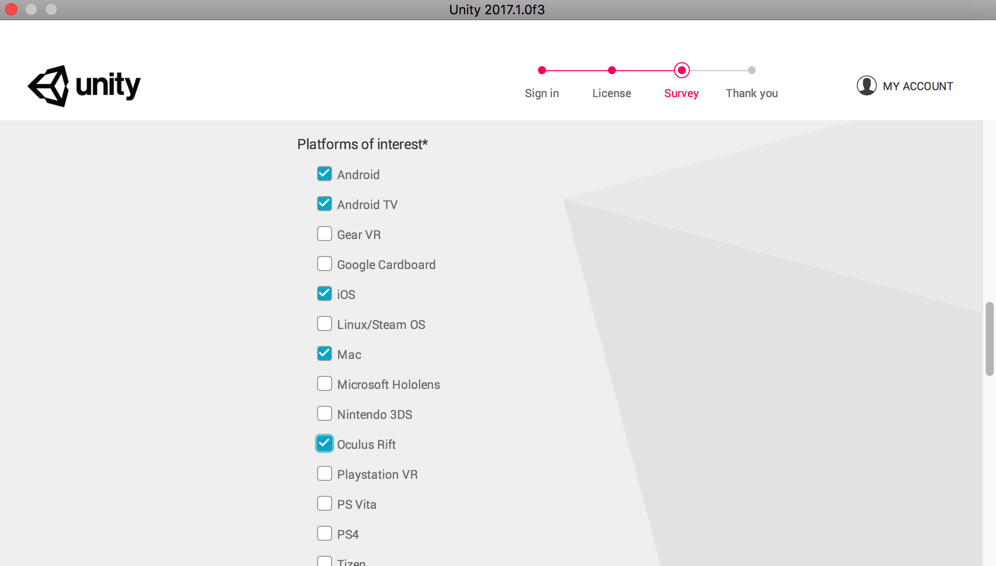Select the Survey step indicator
Viewport: 996px width, 566px height.
pos(682,71)
